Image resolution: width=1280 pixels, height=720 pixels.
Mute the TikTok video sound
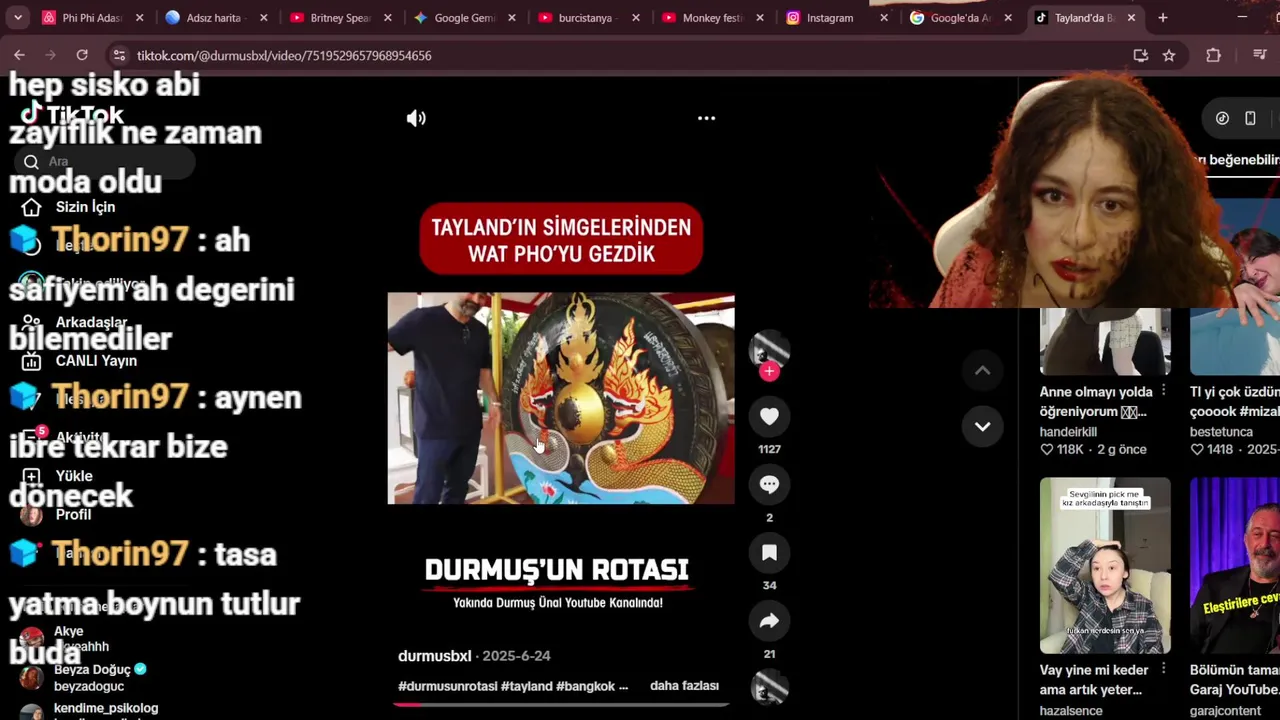[x=416, y=118]
